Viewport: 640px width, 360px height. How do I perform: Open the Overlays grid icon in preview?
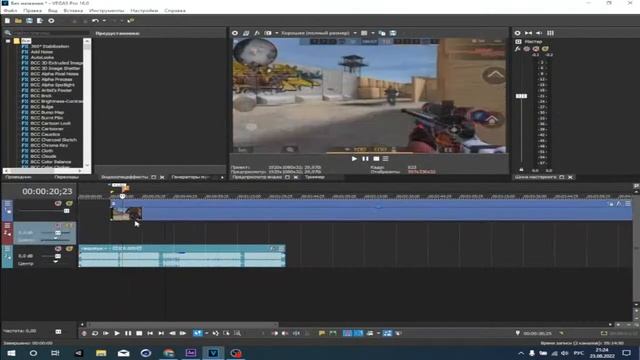pyautogui.click(x=364, y=33)
